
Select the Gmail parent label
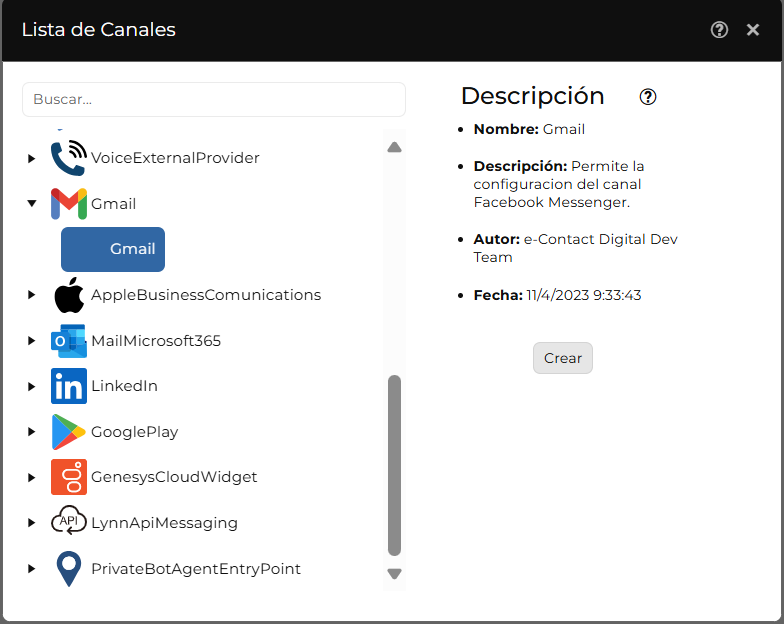pyautogui.click(x=114, y=204)
